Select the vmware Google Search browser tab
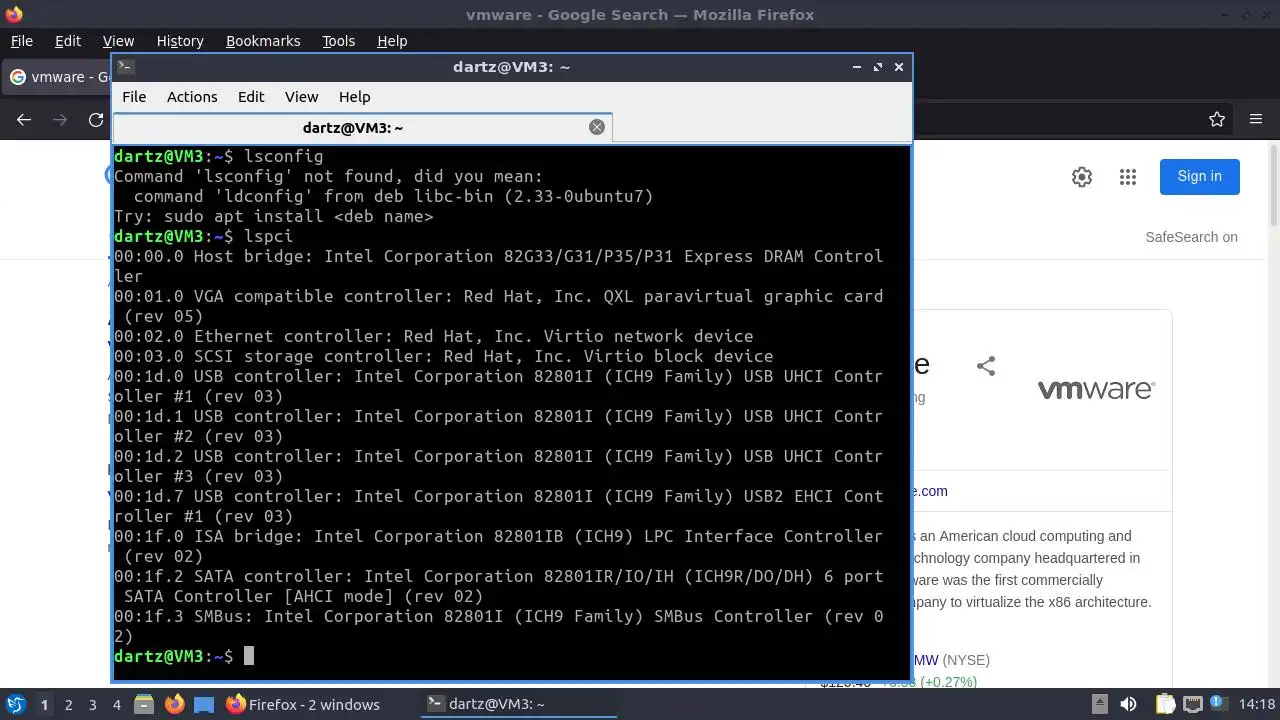This screenshot has width=1280, height=720. pos(58,77)
